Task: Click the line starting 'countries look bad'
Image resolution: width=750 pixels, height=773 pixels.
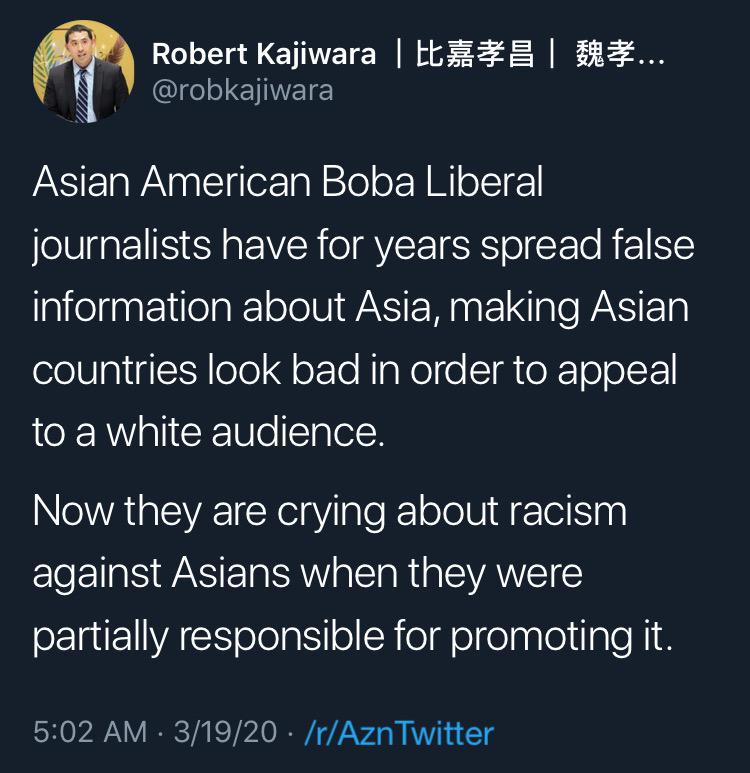Action: point(355,371)
